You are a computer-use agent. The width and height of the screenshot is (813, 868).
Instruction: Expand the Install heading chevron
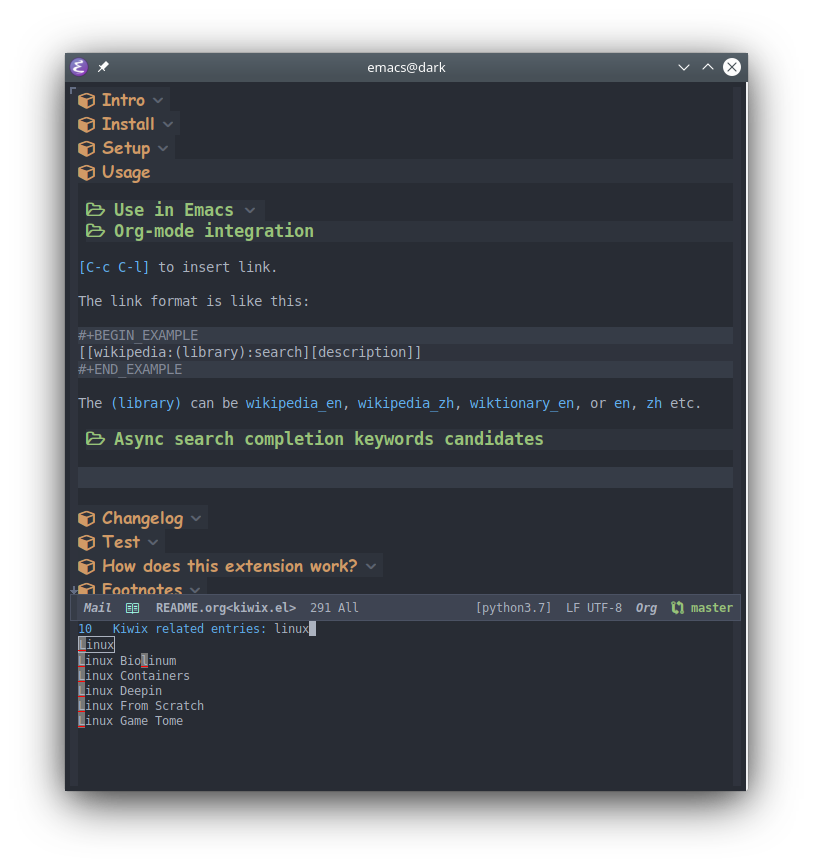click(168, 125)
